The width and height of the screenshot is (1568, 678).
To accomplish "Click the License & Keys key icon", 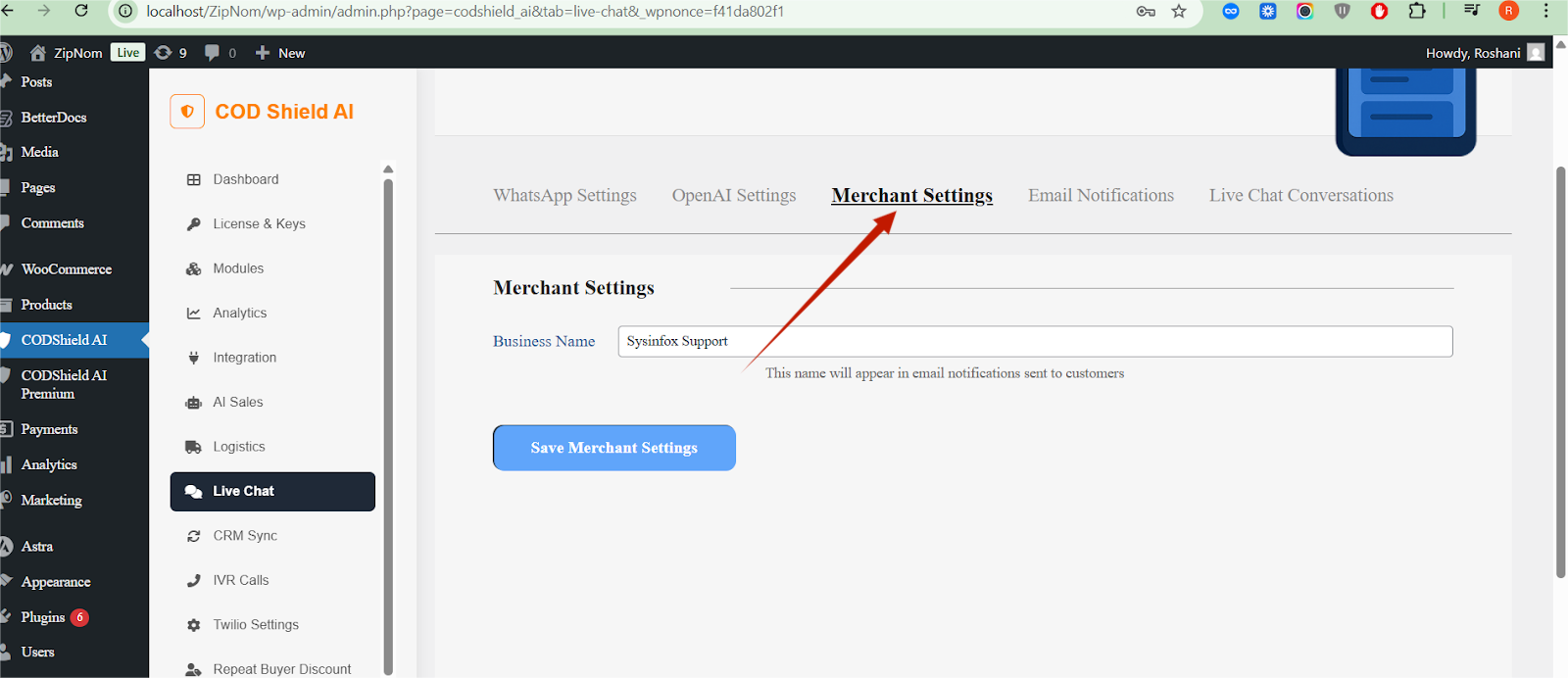I will tap(194, 224).
